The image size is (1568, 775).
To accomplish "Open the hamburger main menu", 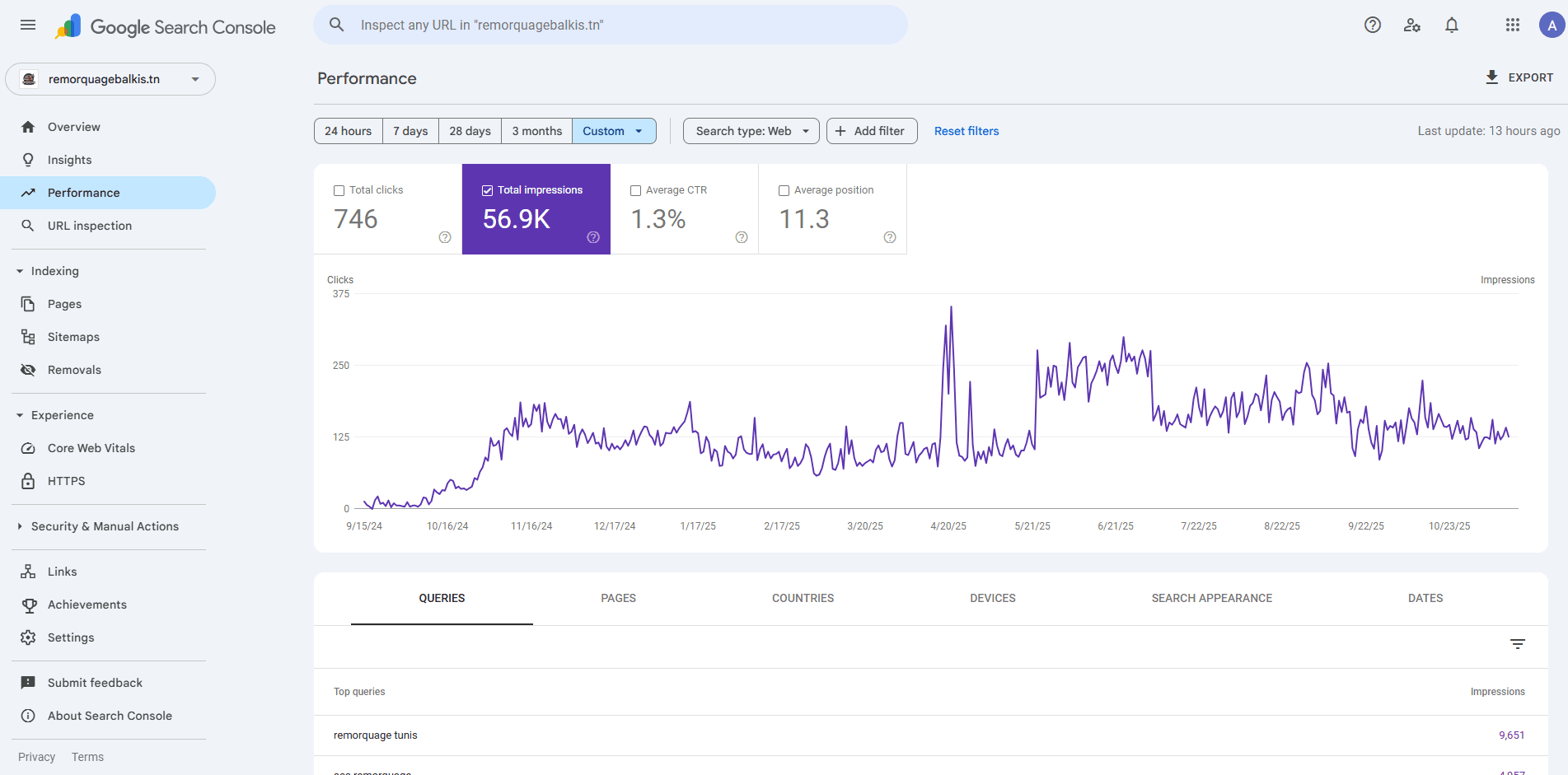I will [x=28, y=25].
